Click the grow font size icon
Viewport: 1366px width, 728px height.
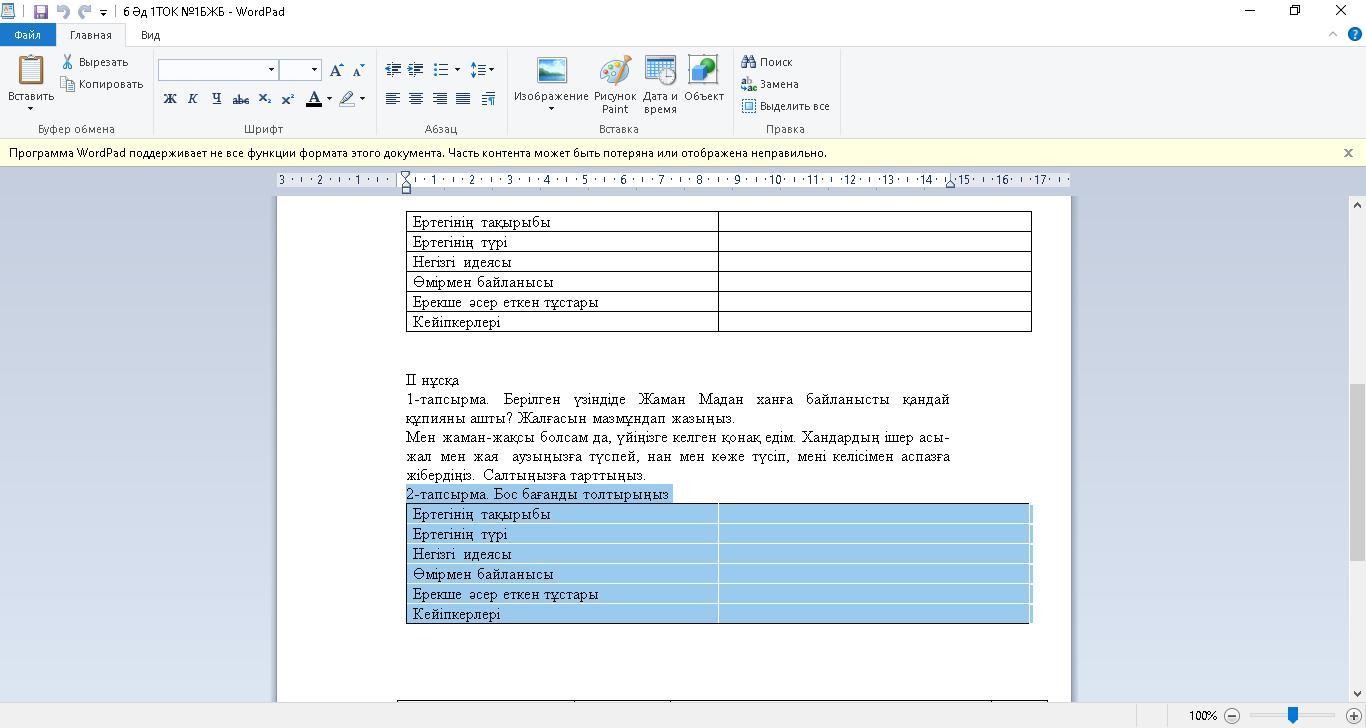(x=337, y=70)
